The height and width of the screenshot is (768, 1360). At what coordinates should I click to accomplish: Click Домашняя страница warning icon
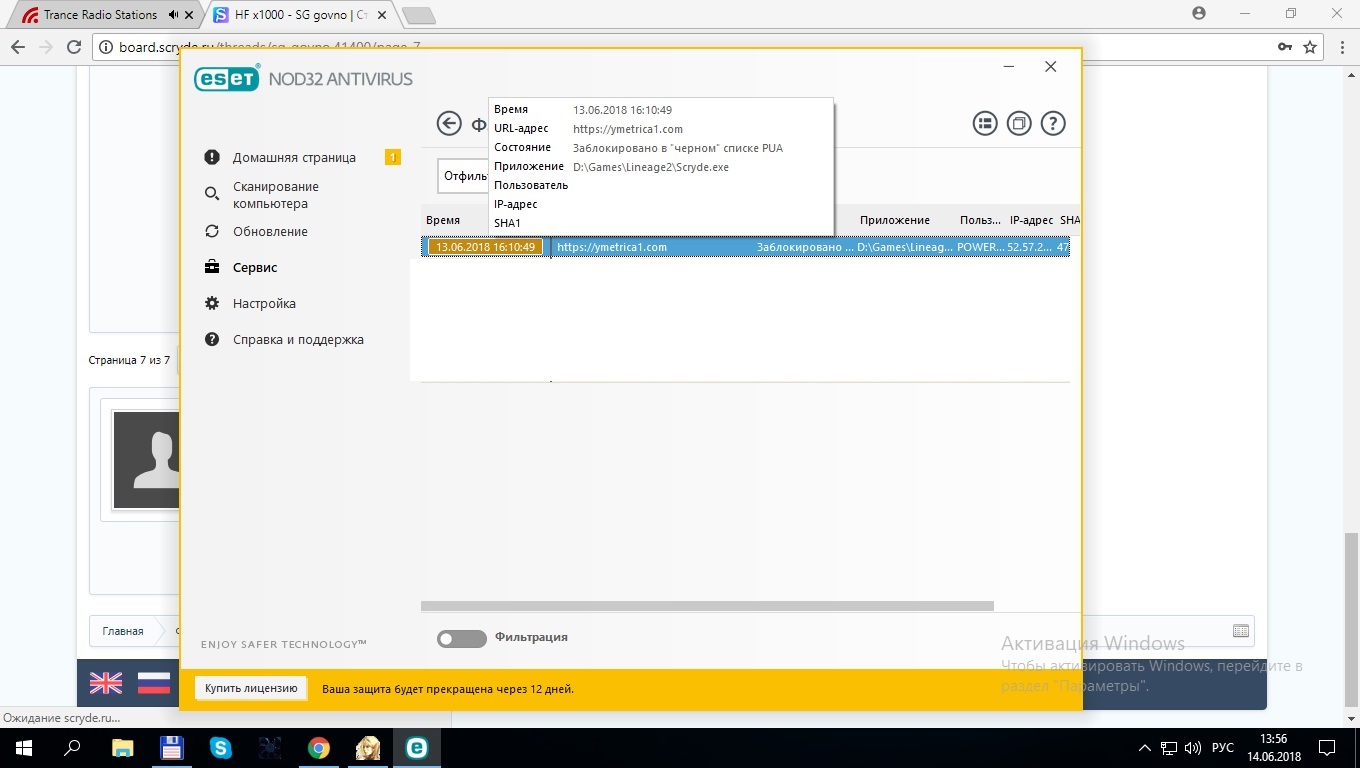pyautogui.click(x=212, y=157)
